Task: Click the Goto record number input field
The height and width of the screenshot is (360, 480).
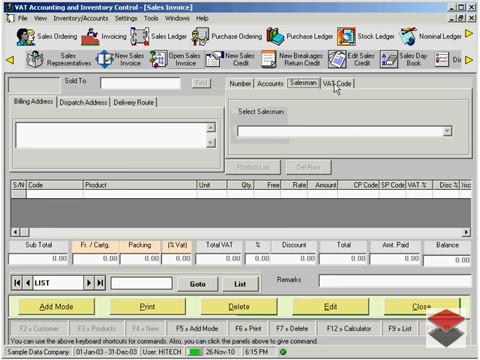Action: click(142, 283)
